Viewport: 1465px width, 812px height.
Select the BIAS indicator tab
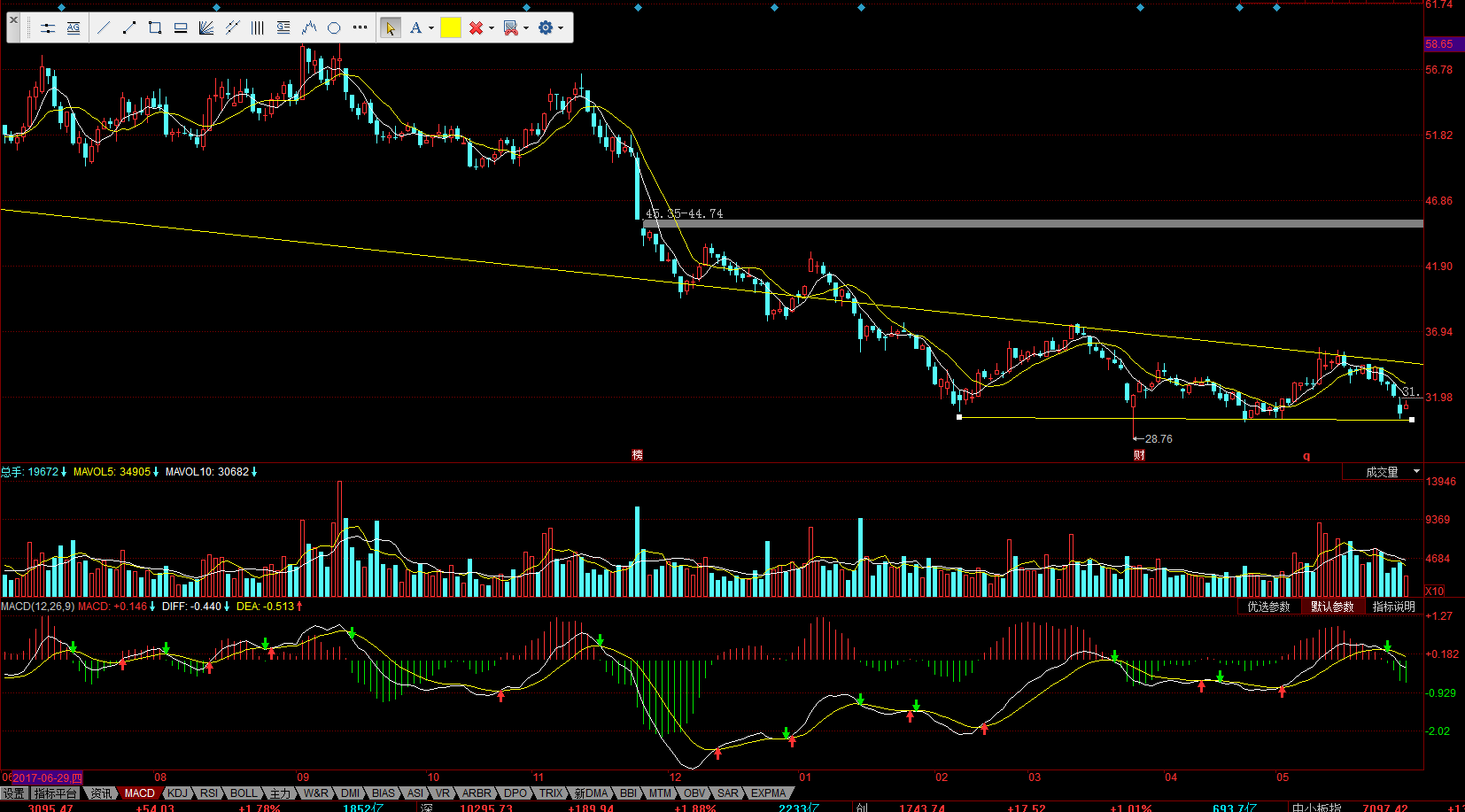click(384, 793)
